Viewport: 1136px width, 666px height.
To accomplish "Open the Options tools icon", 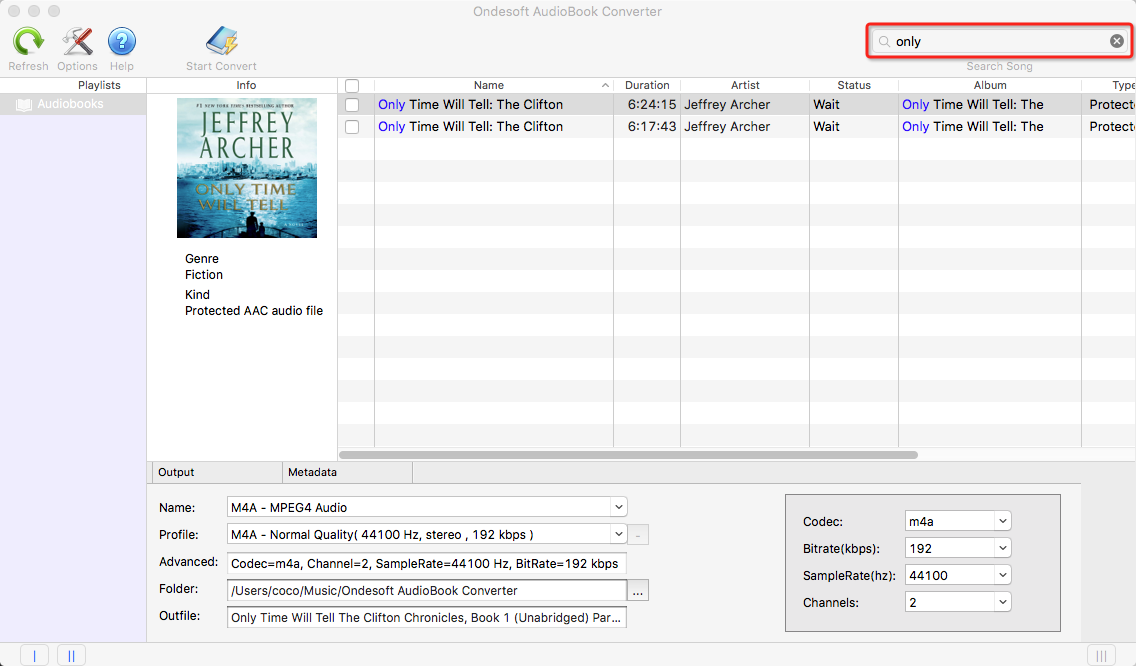I will [x=78, y=41].
